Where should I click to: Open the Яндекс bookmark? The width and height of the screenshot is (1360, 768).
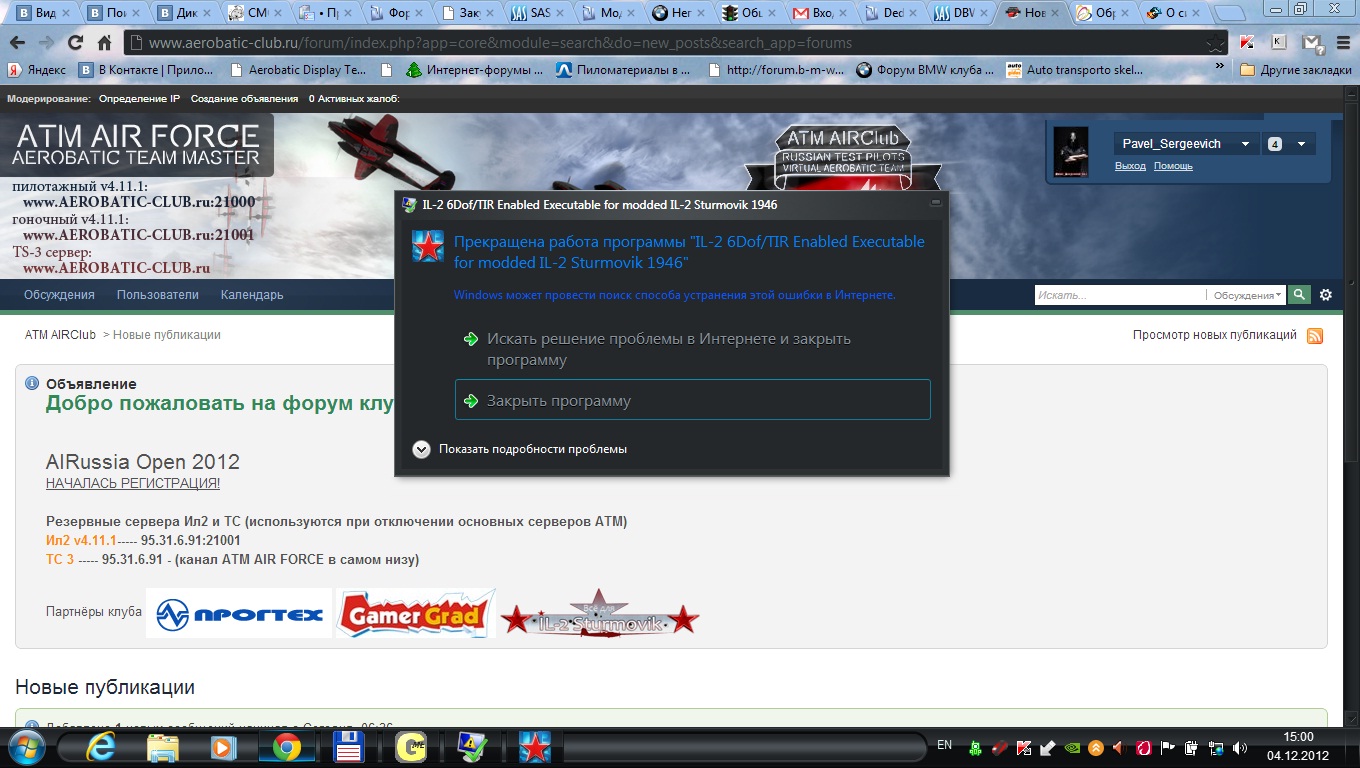(37, 70)
